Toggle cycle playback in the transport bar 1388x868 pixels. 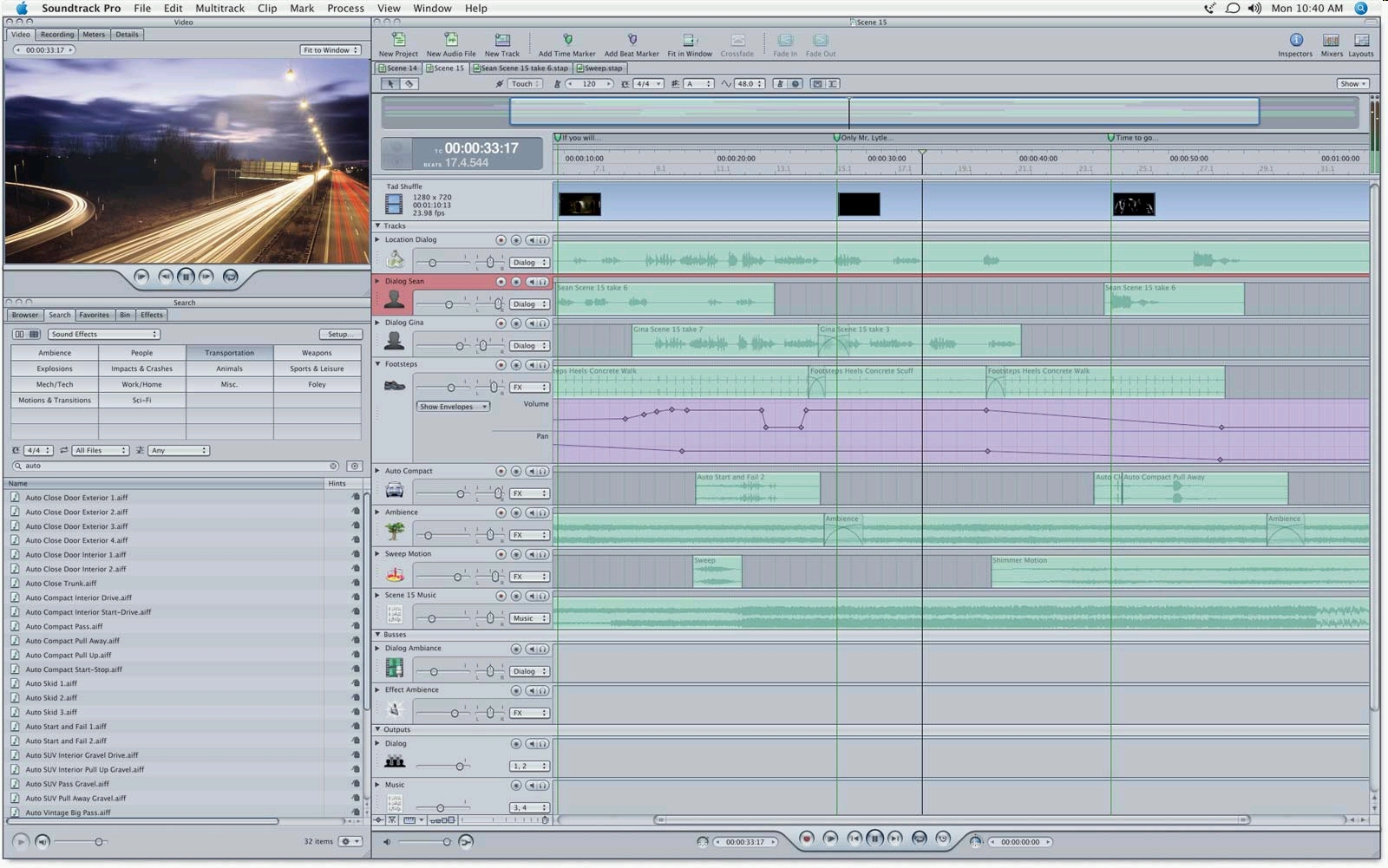click(920, 839)
